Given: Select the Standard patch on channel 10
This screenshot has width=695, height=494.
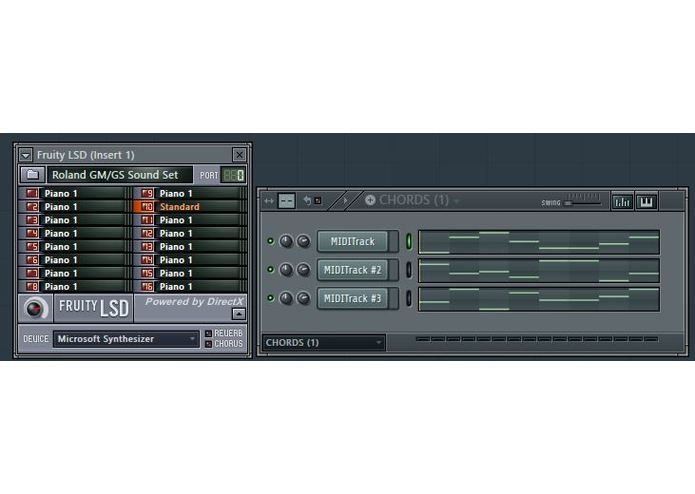Looking at the screenshot, I should (x=180, y=207).
